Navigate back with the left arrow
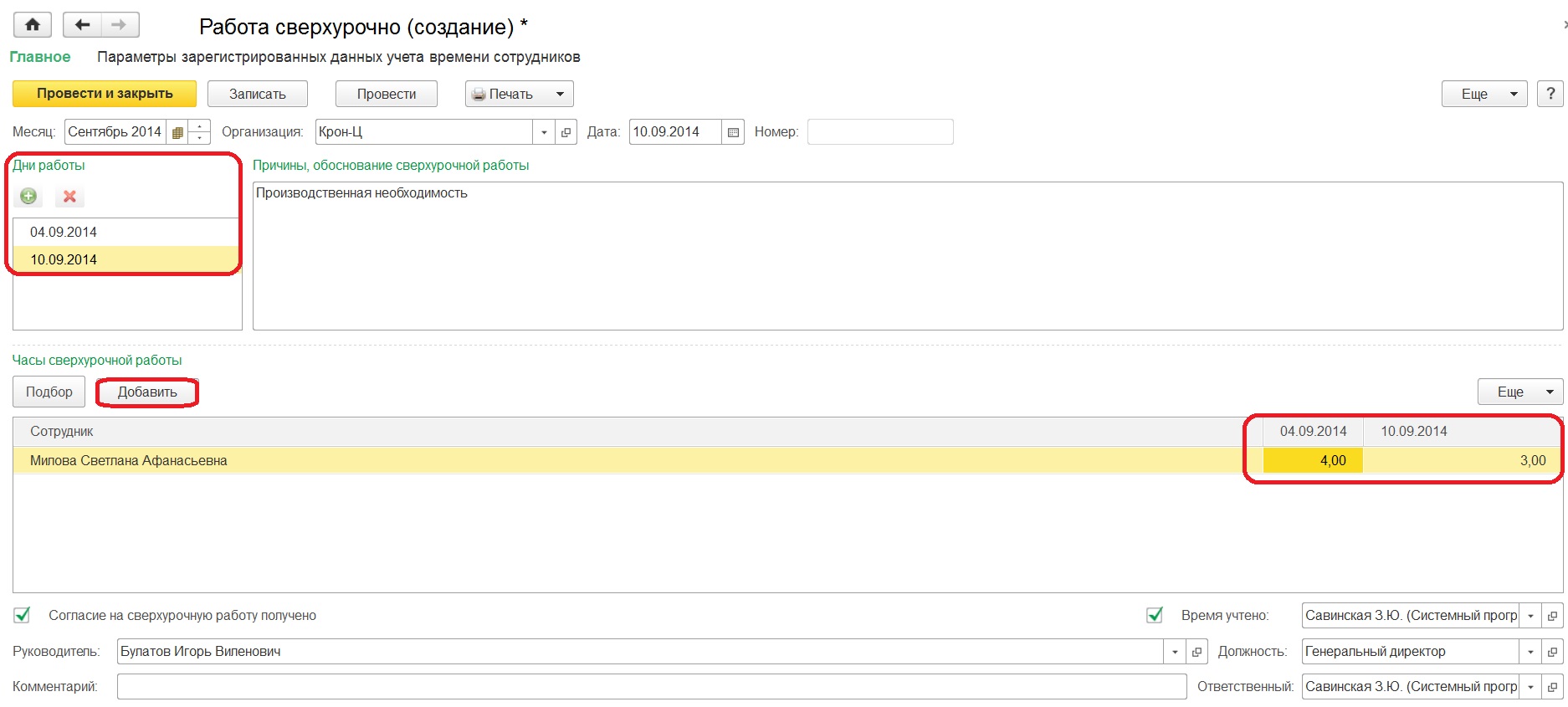 [82, 25]
